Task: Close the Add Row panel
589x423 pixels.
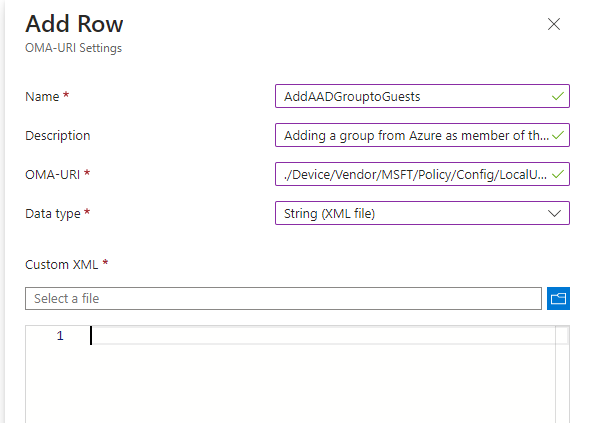Action: click(x=554, y=24)
